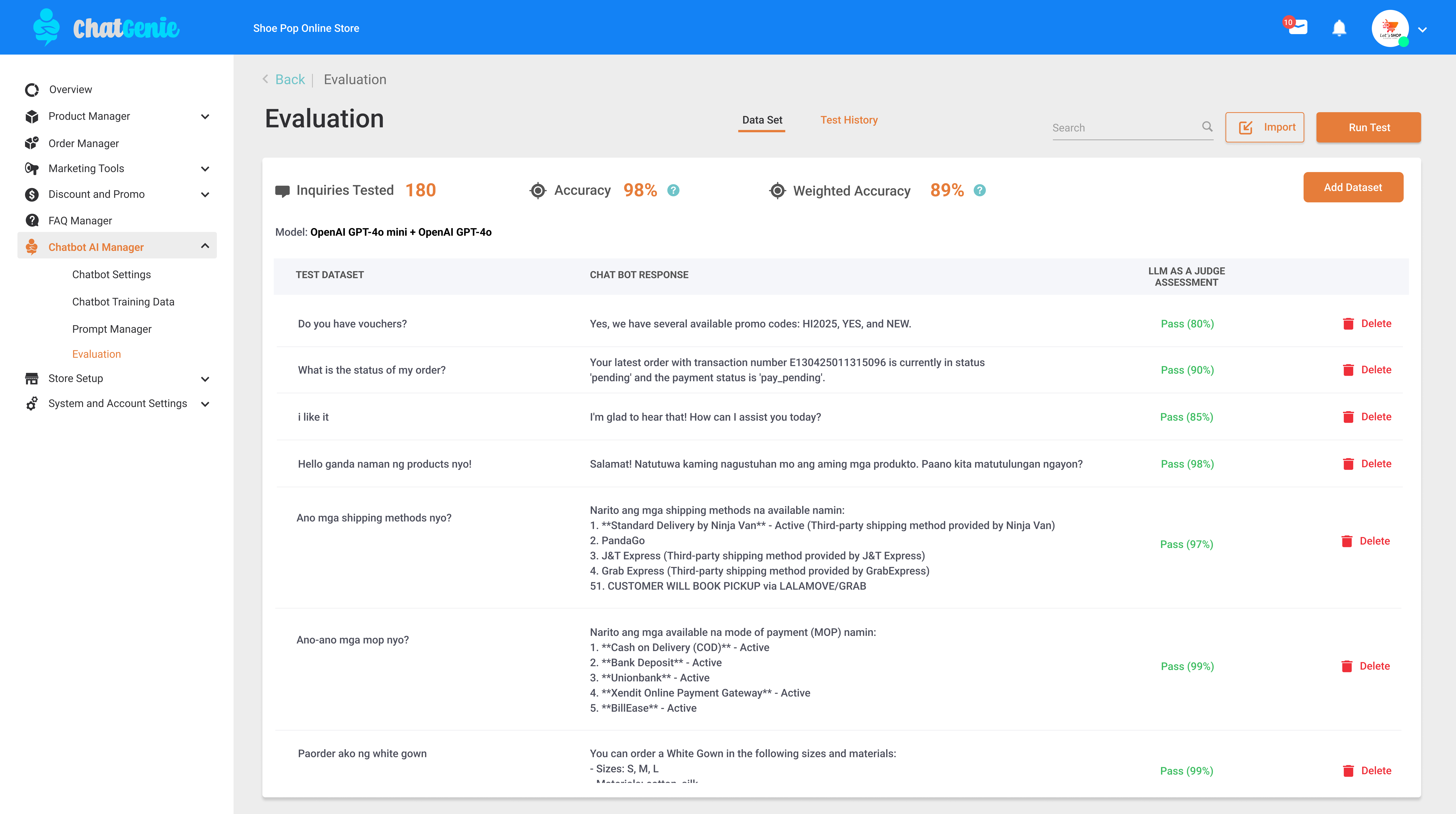
Task: Click the Marketing Tools megaphone icon
Action: point(32,168)
